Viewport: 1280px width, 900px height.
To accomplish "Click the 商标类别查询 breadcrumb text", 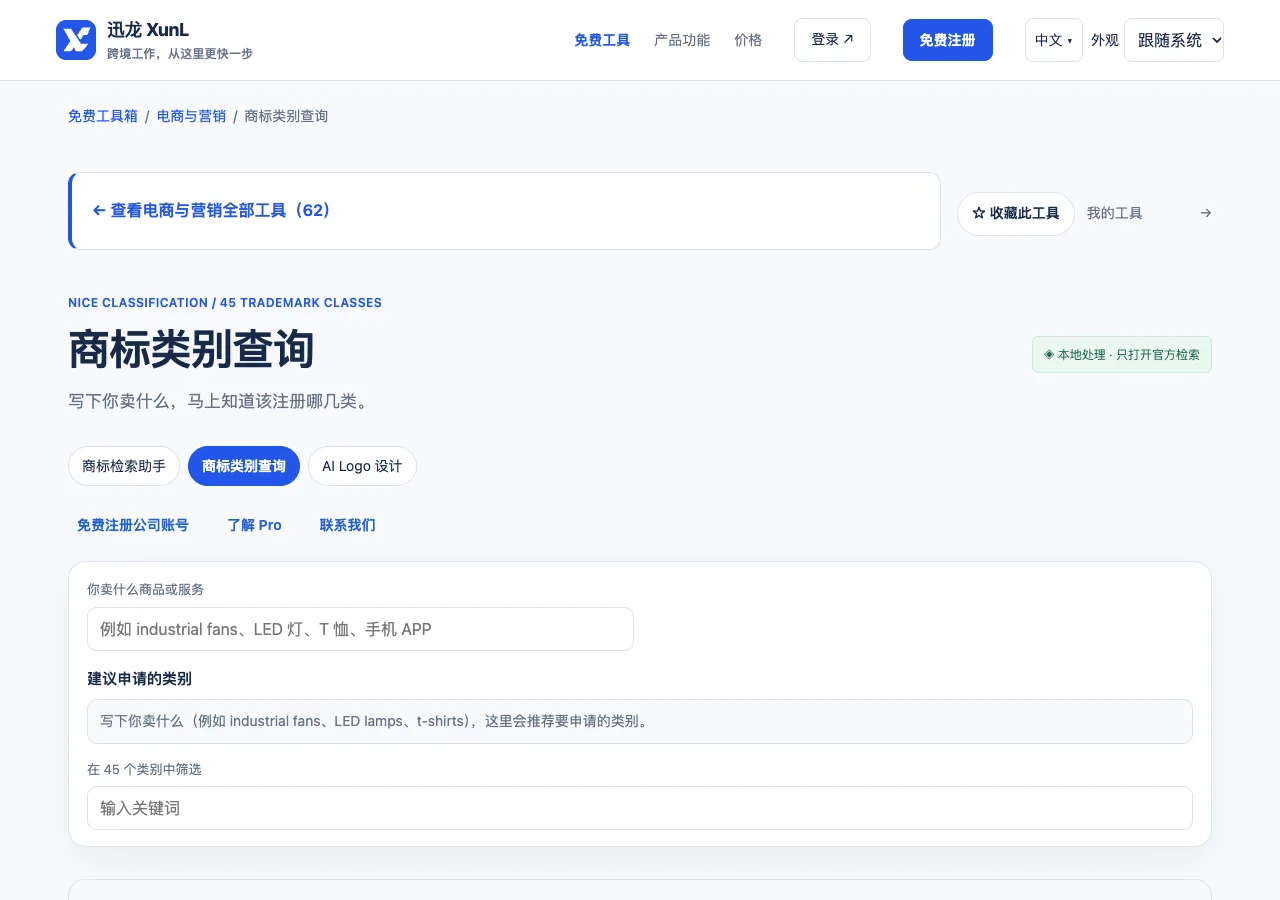I will (x=286, y=116).
